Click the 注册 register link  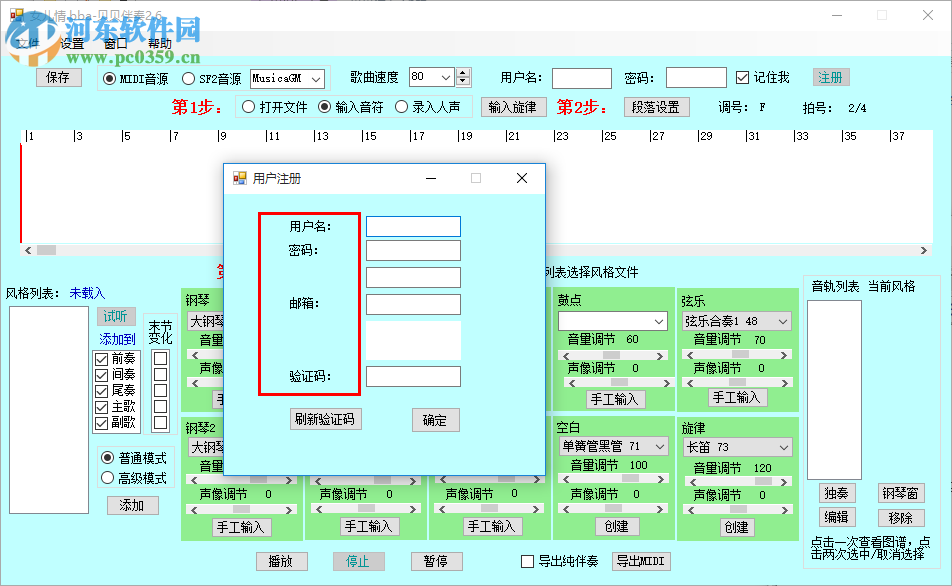(830, 77)
